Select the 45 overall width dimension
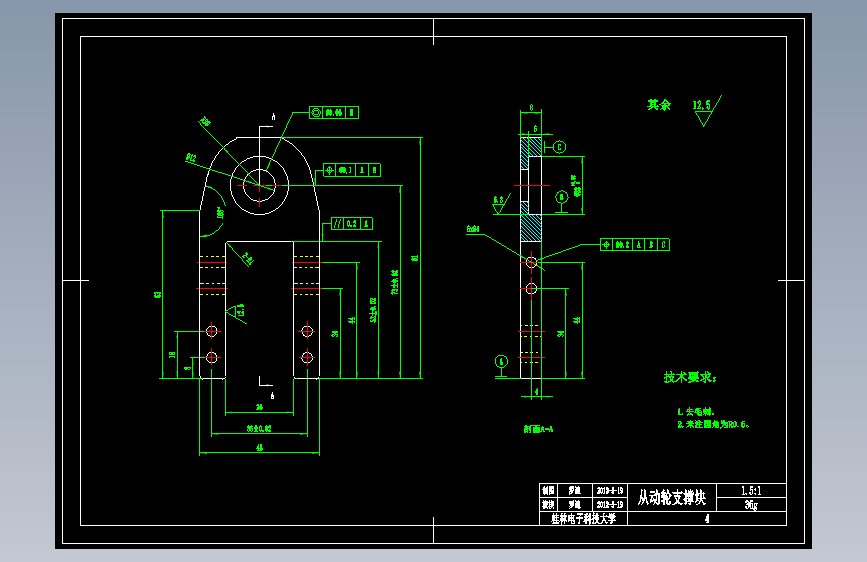This screenshot has height=562, width=867. tap(259, 448)
